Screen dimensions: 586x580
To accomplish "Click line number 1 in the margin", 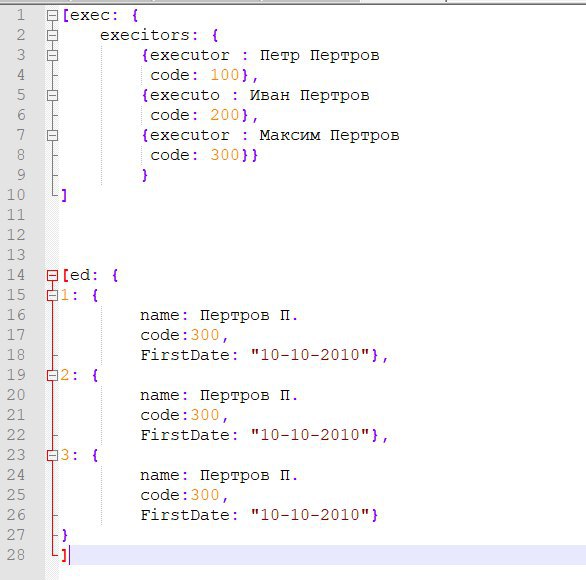I will 21,15.
